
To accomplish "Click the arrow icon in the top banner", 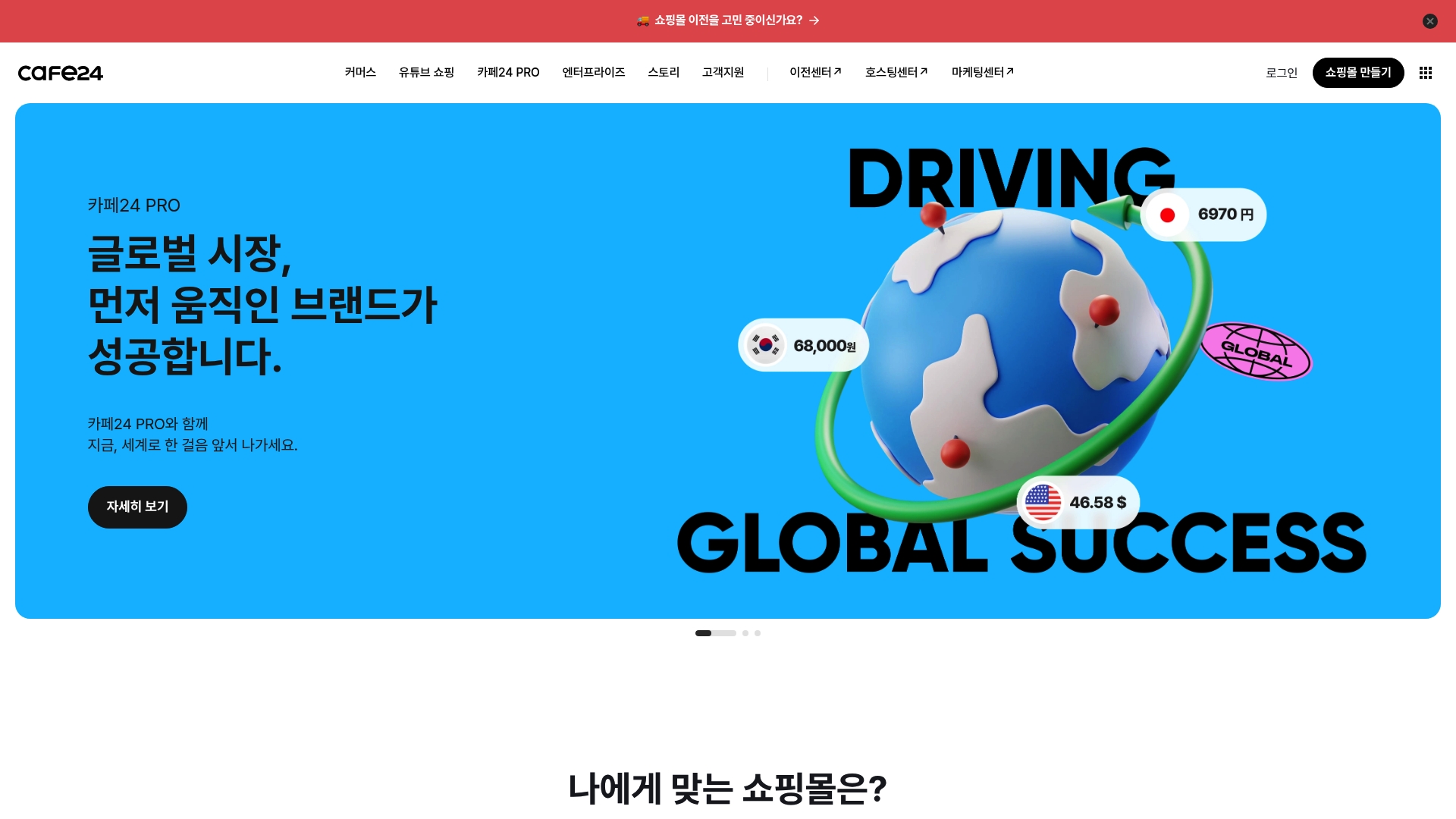I will pyautogui.click(x=814, y=20).
